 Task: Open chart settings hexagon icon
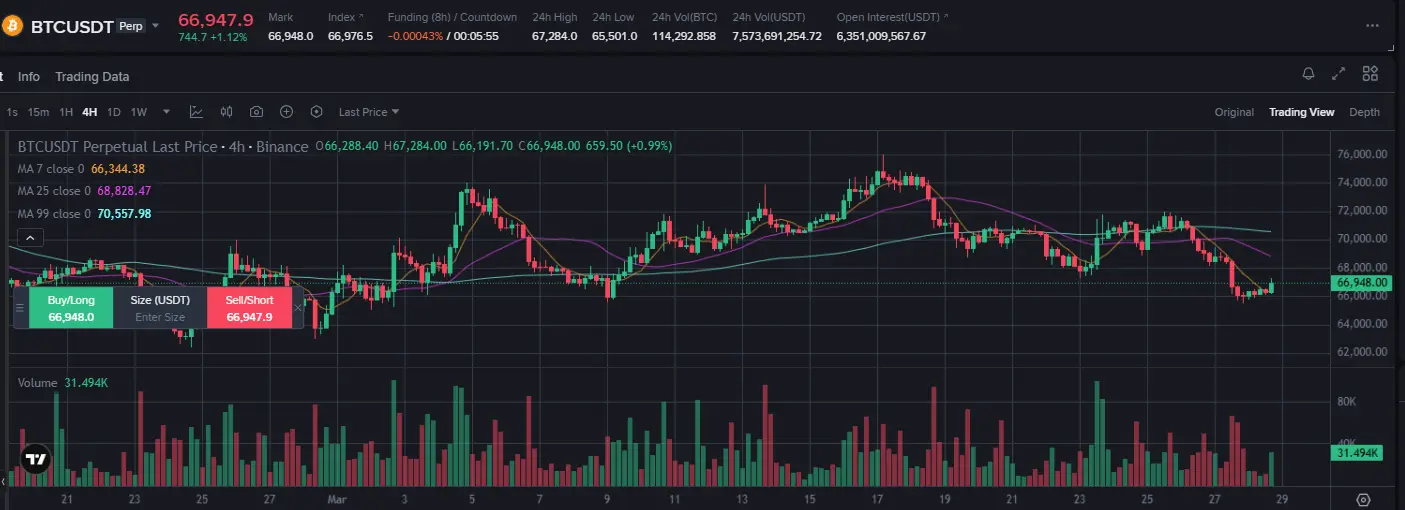tap(317, 112)
